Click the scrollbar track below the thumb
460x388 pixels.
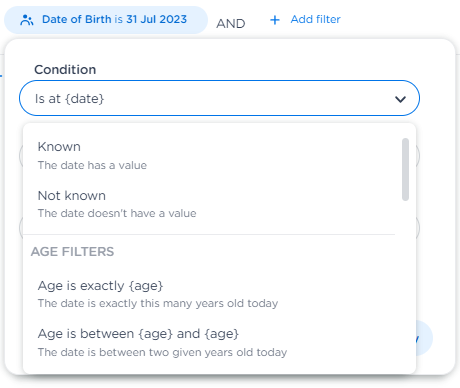[405, 283]
